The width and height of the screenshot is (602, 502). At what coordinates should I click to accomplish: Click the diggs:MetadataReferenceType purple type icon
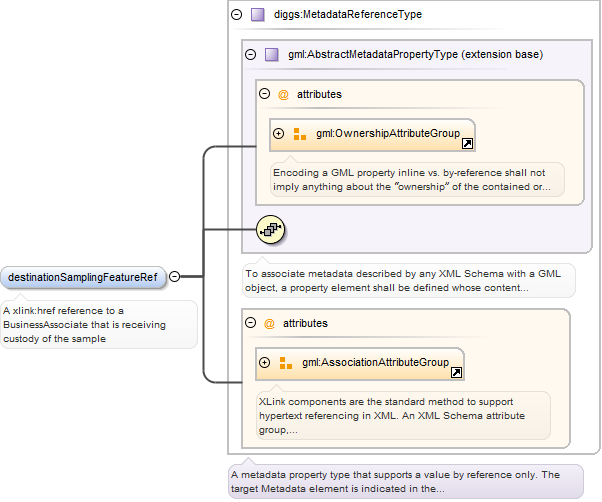click(x=258, y=15)
